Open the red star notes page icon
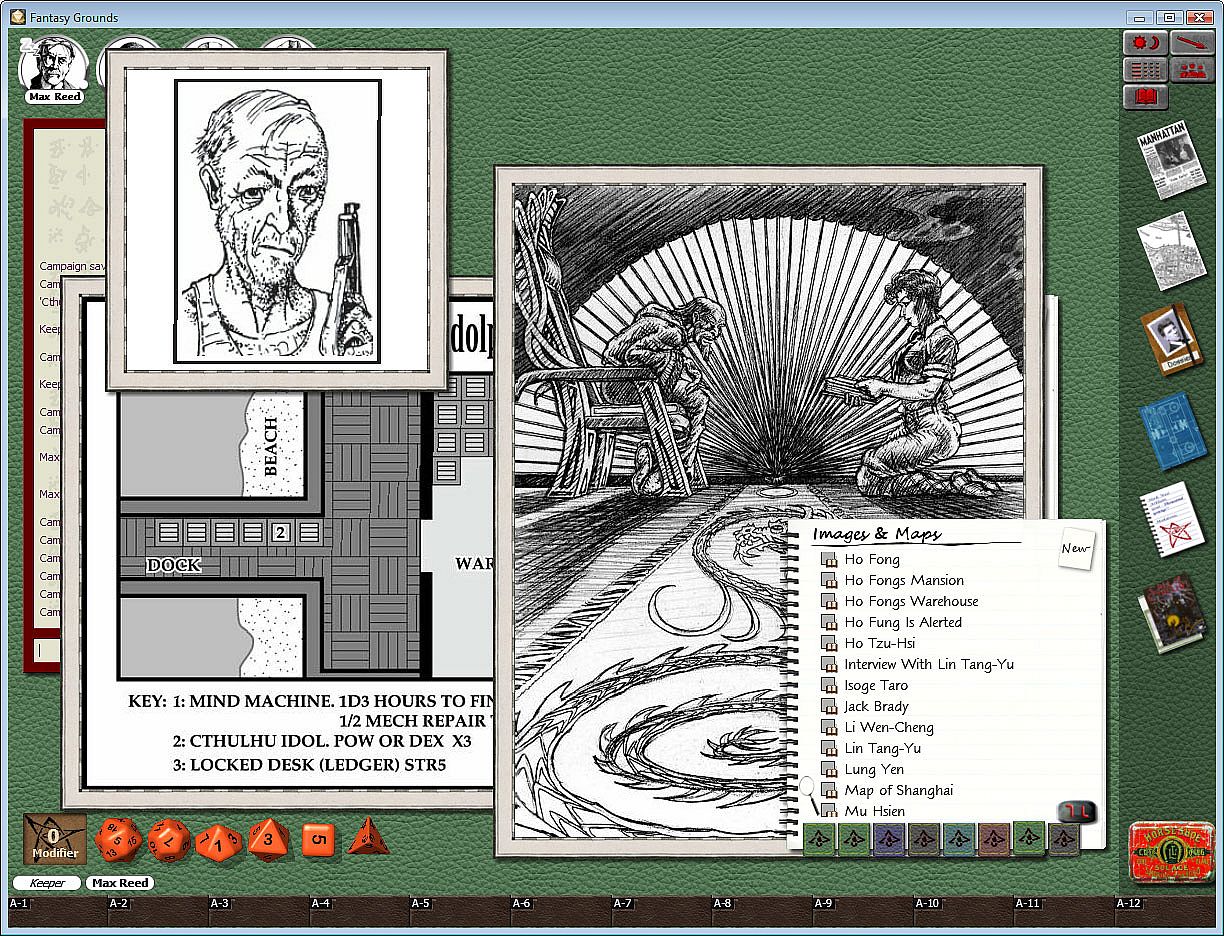The image size is (1224, 936). 1171,520
